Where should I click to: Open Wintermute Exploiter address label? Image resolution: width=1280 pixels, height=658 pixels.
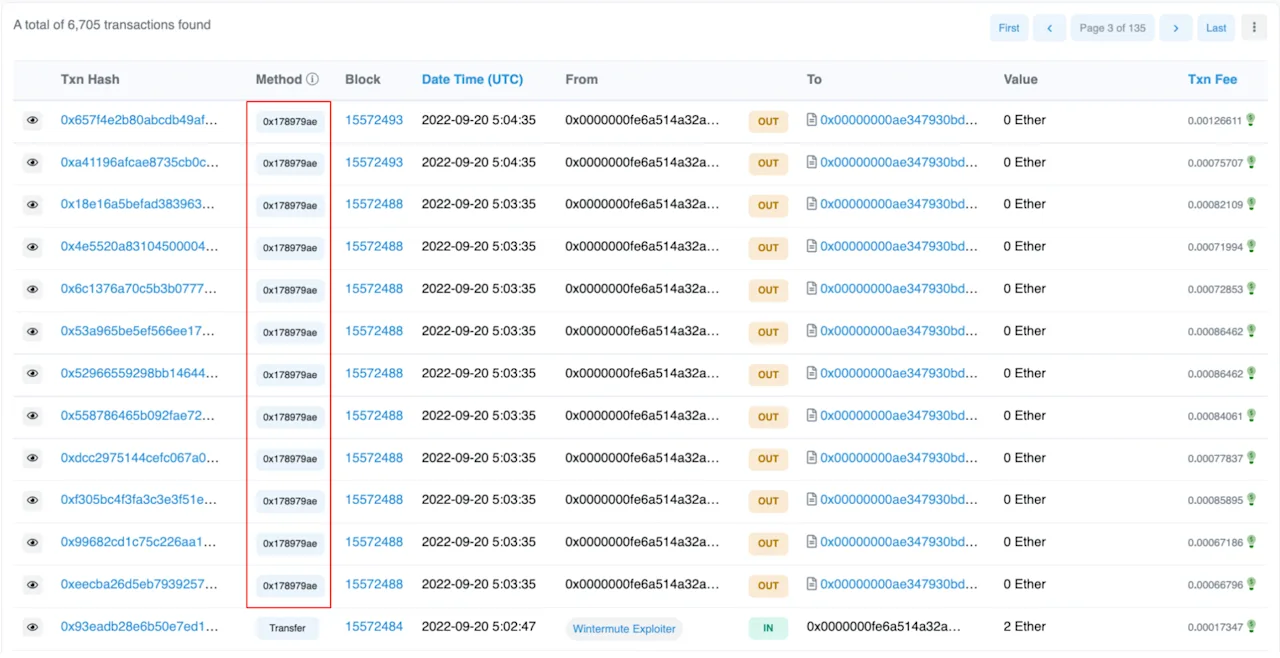tap(625, 629)
